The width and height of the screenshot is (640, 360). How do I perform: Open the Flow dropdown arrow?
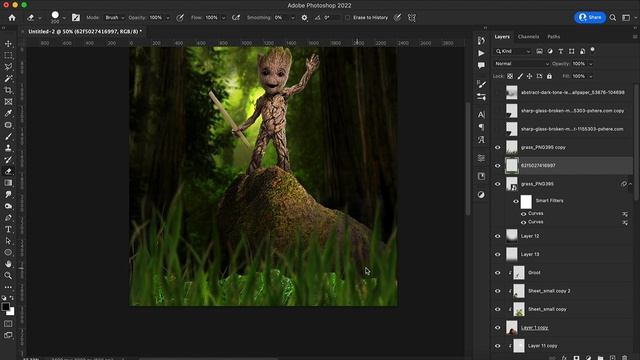[x=223, y=18]
